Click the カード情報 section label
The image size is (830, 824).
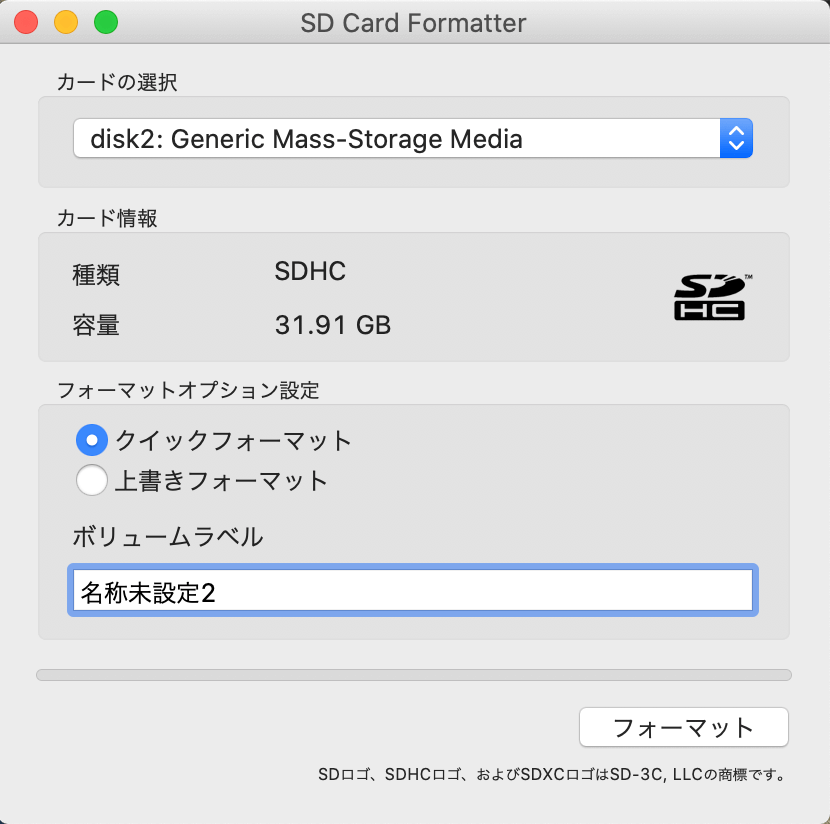point(107,218)
